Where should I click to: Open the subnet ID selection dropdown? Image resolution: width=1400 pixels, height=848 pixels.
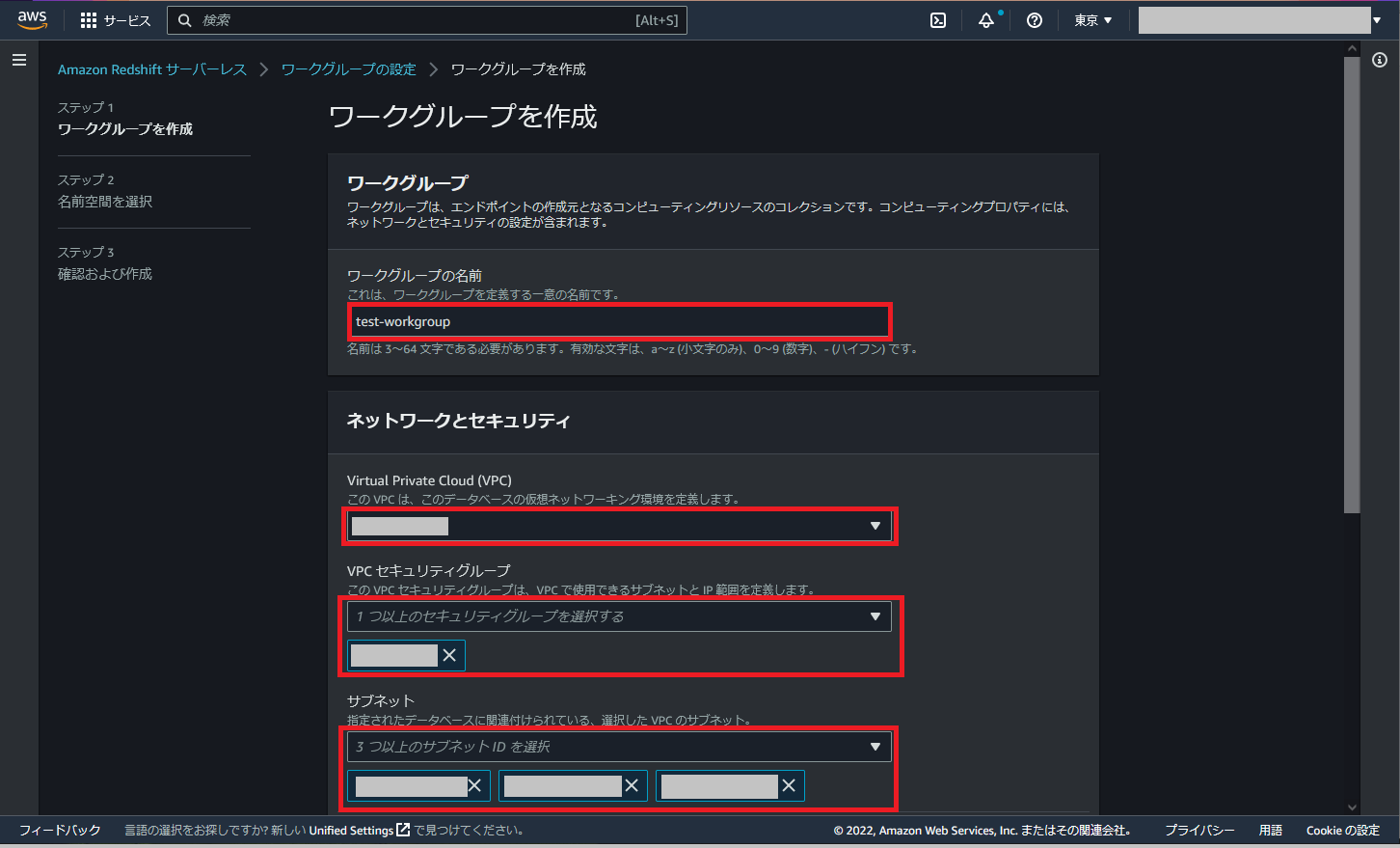(x=619, y=747)
